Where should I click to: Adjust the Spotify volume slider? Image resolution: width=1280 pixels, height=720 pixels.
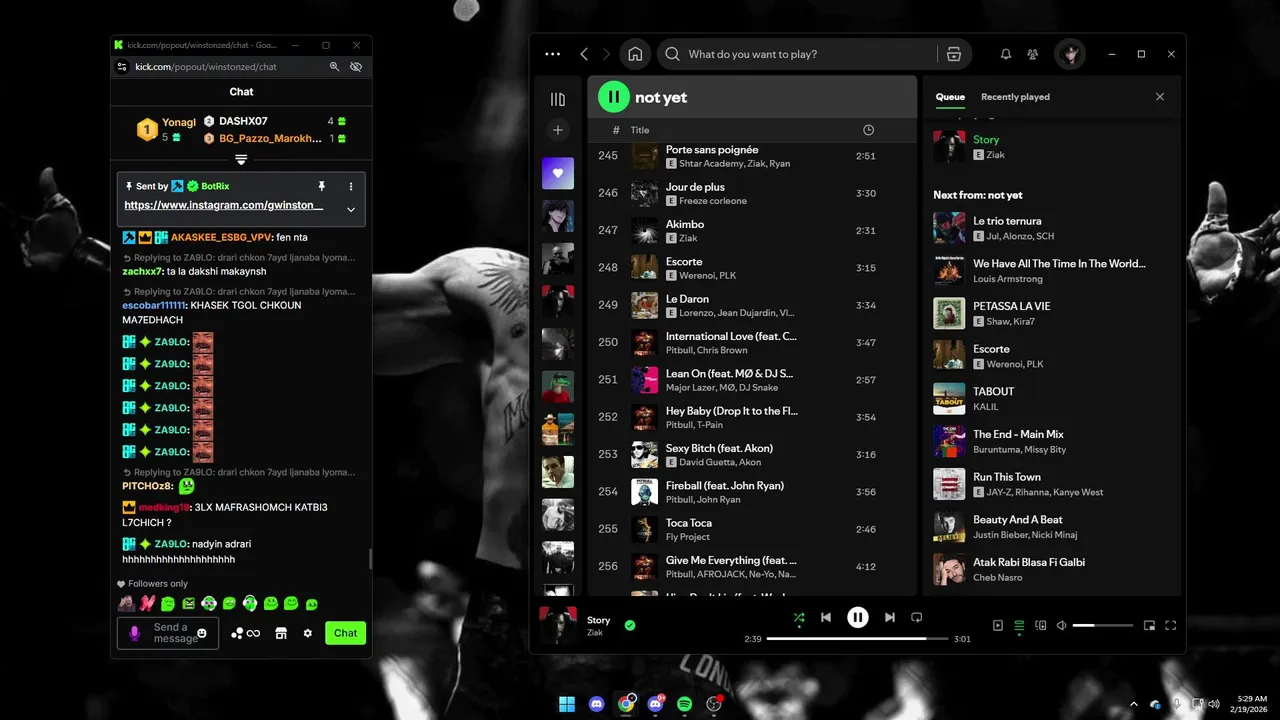1103,626
